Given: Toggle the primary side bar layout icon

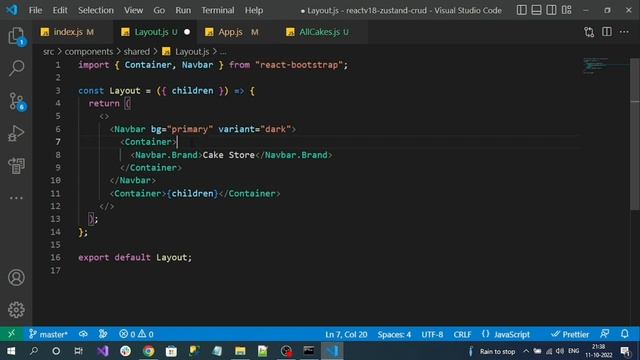Looking at the screenshot, I should click(522, 10).
